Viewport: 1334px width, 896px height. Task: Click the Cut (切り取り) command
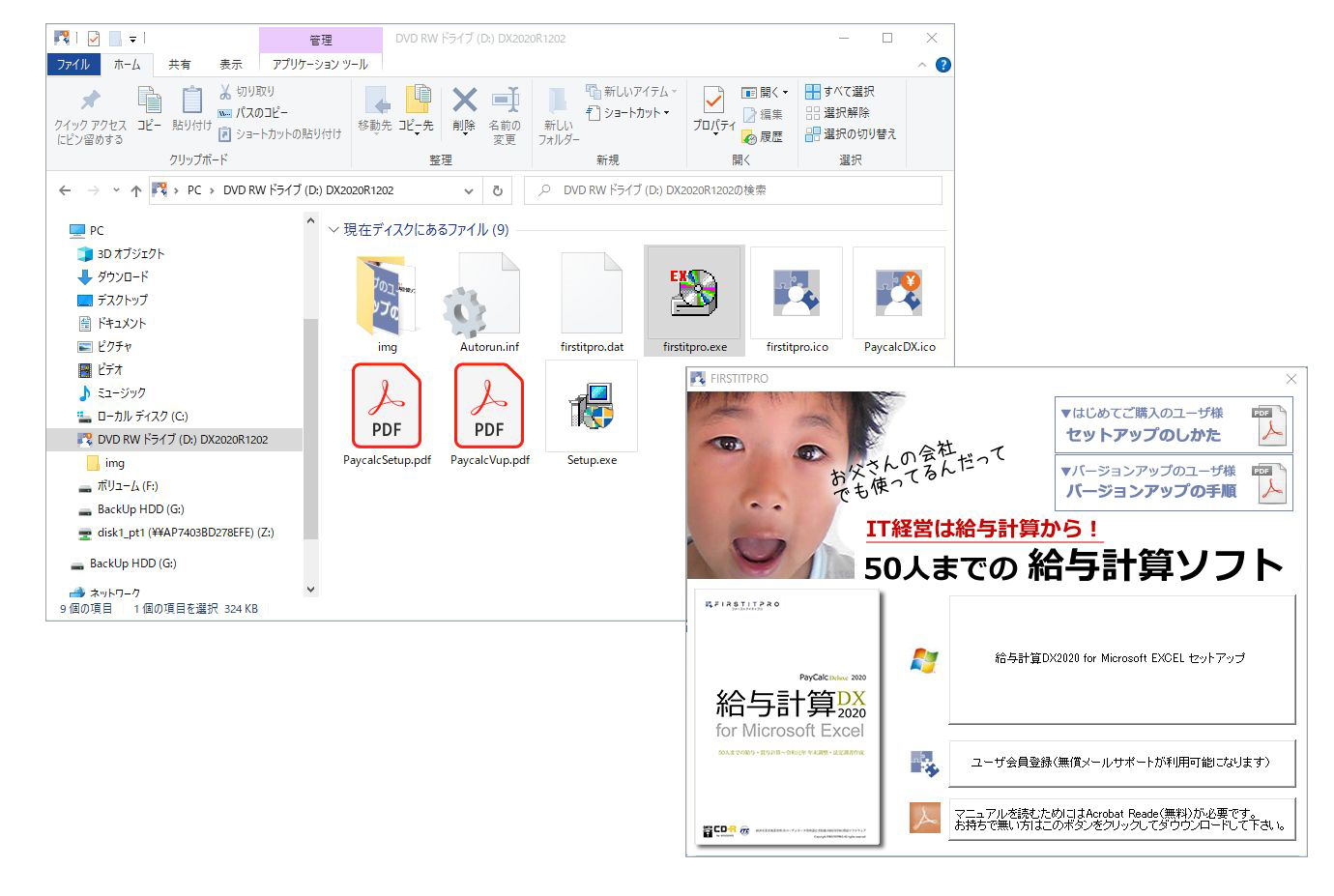(246, 91)
